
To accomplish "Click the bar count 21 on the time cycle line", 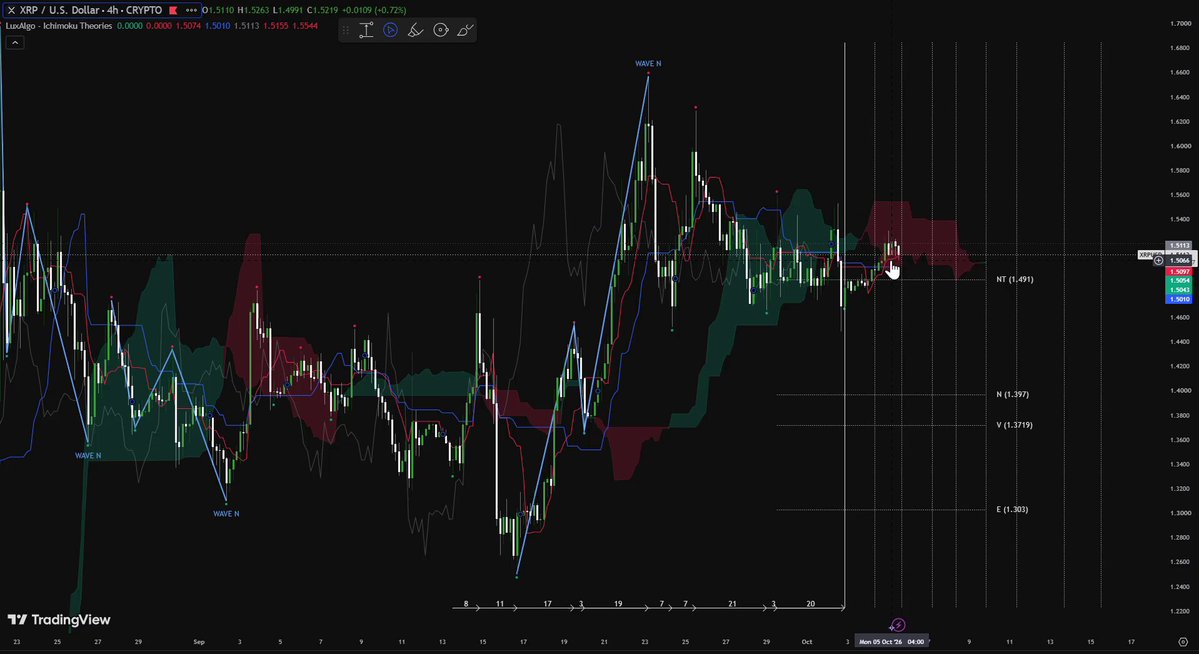I will click(732, 604).
